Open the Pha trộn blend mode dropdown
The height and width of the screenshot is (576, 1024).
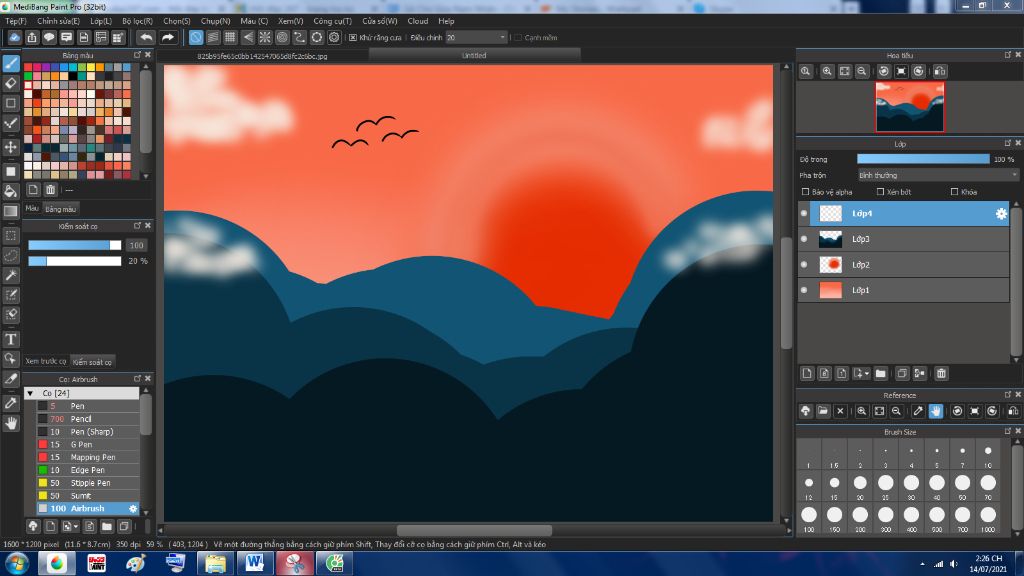click(938, 175)
